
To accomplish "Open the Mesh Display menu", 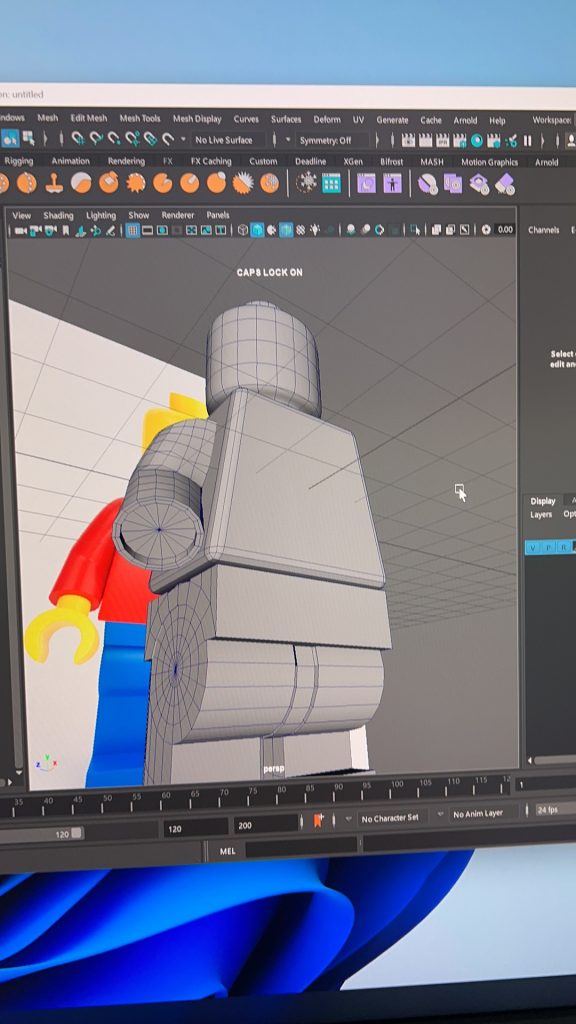I will (x=197, y=119).
